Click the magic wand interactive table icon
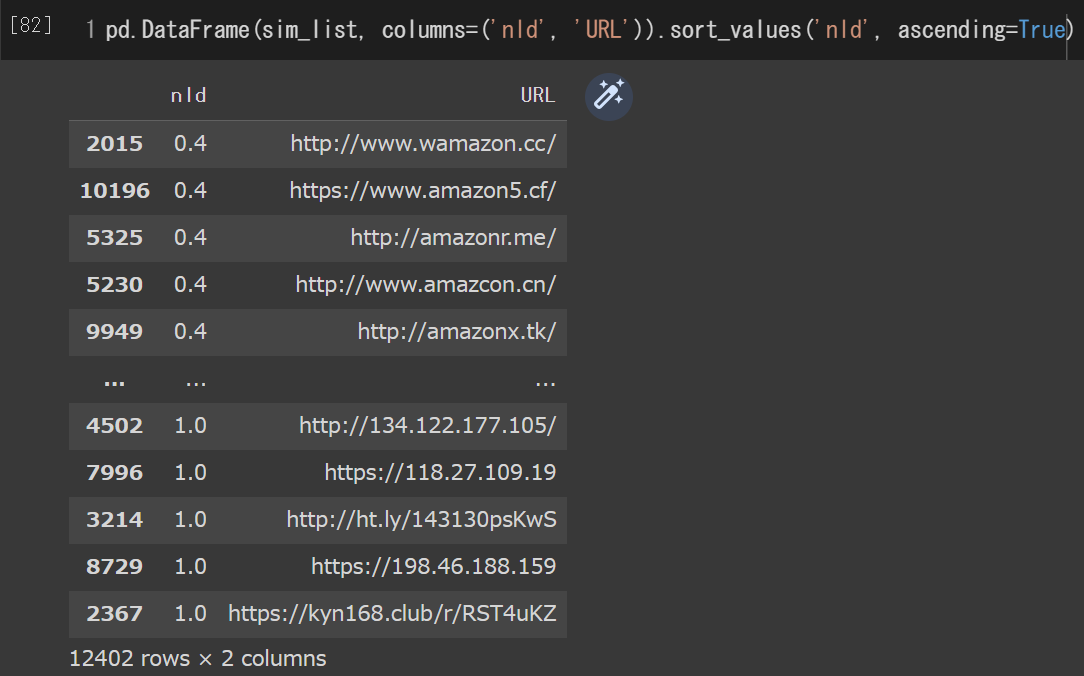Screen dimensions: 1084x676 (x=609, y=96)
